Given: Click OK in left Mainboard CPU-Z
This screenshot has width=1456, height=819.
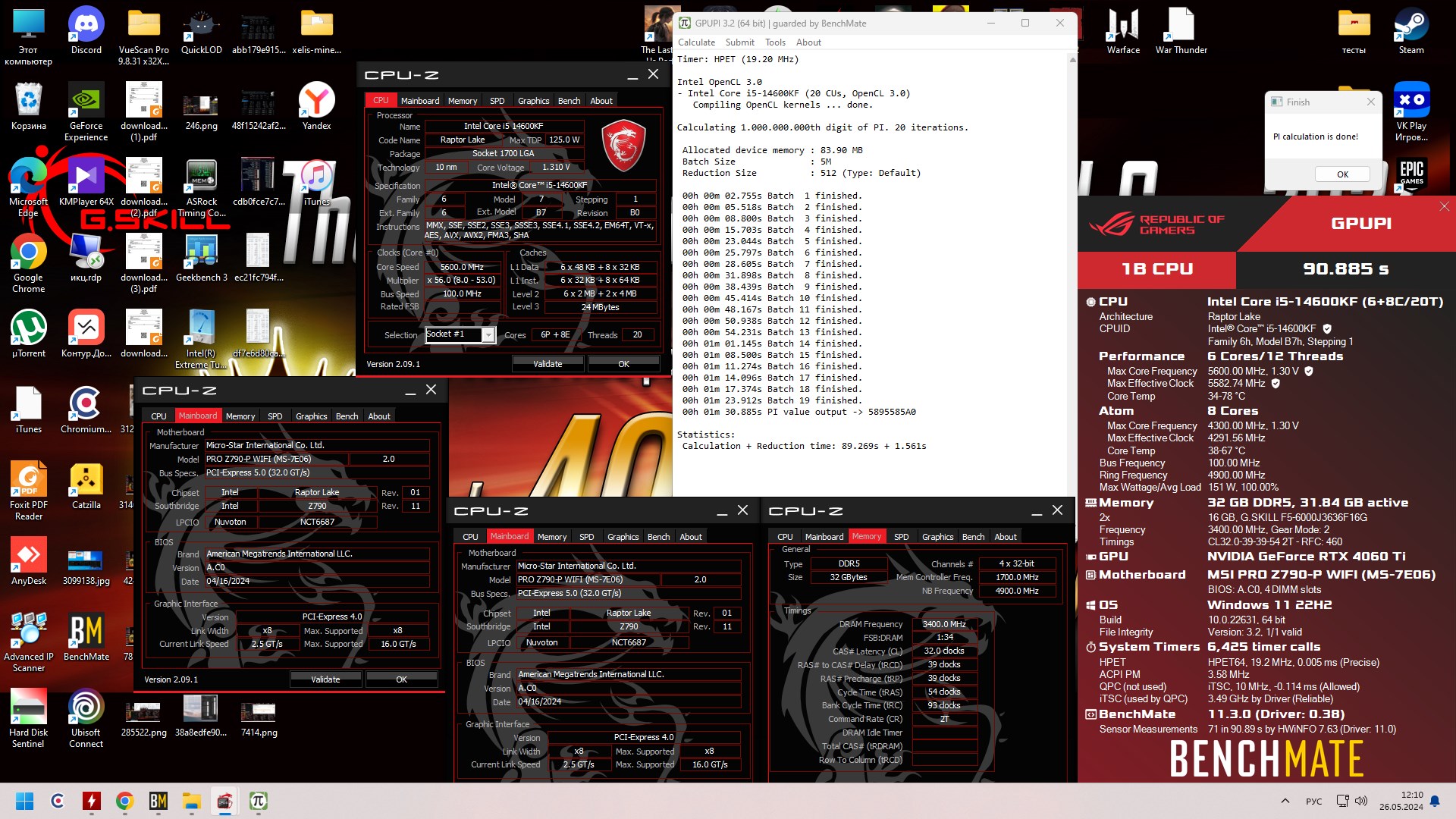Looking at the screenshot, I should [401, 679].
